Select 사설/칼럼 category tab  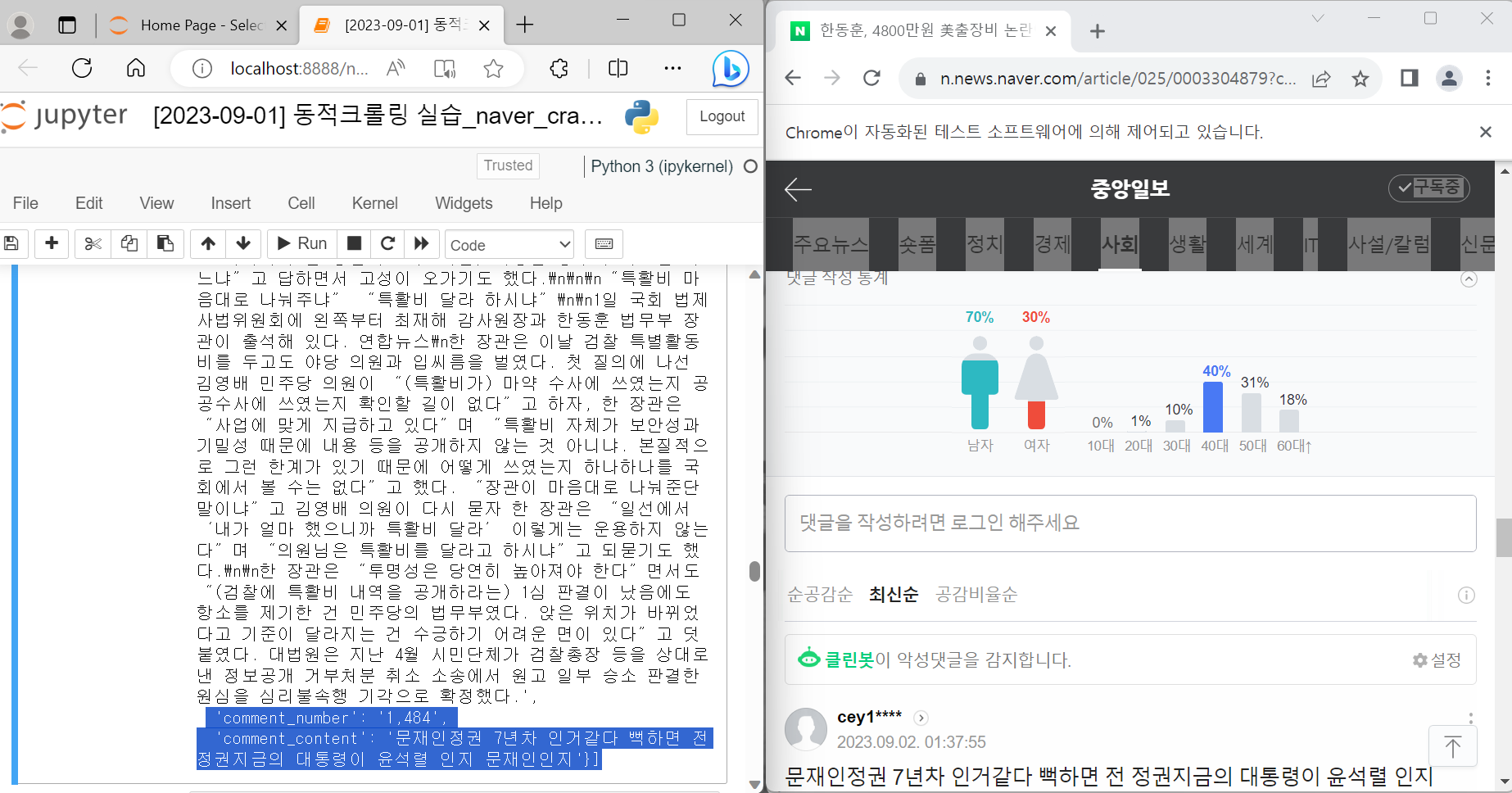click(x=1389, y=244)
